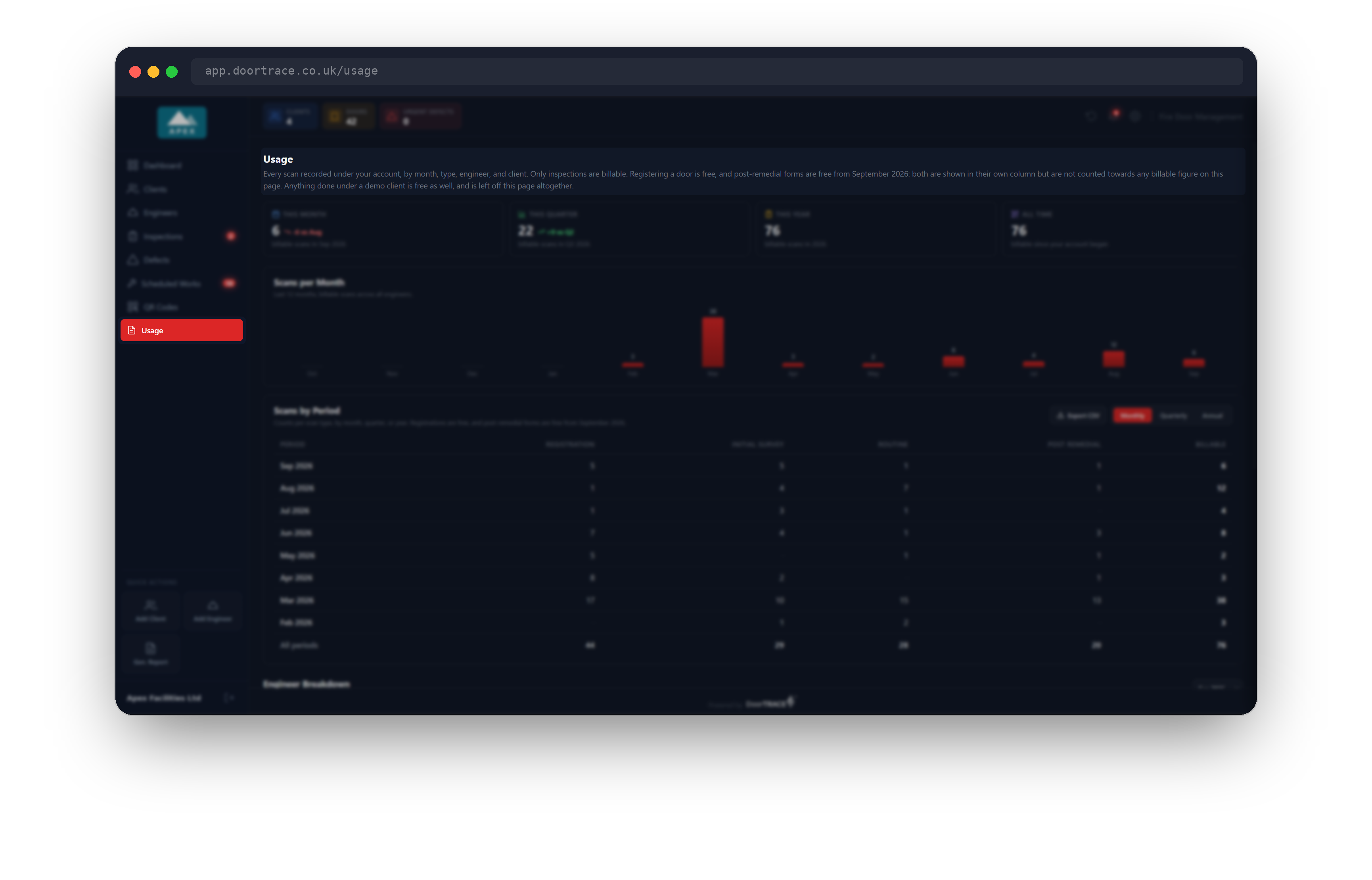Select the "Usage" page heading
The image size is (1372, 880).
[x=278, y=159]
